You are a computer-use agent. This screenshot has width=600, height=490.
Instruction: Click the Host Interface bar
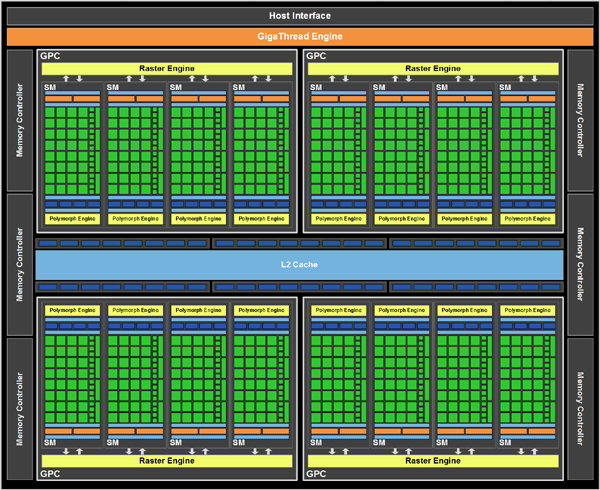pyautogui.click(x=300, y=16)
